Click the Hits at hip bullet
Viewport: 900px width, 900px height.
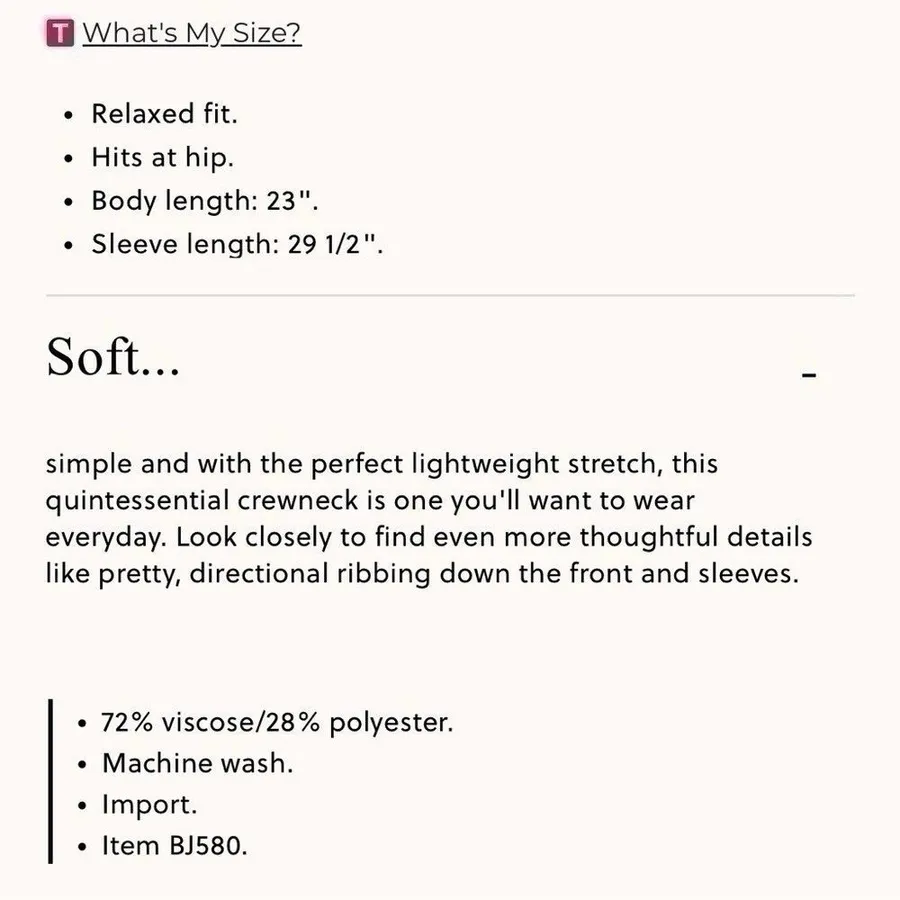[x=162, y=157]
